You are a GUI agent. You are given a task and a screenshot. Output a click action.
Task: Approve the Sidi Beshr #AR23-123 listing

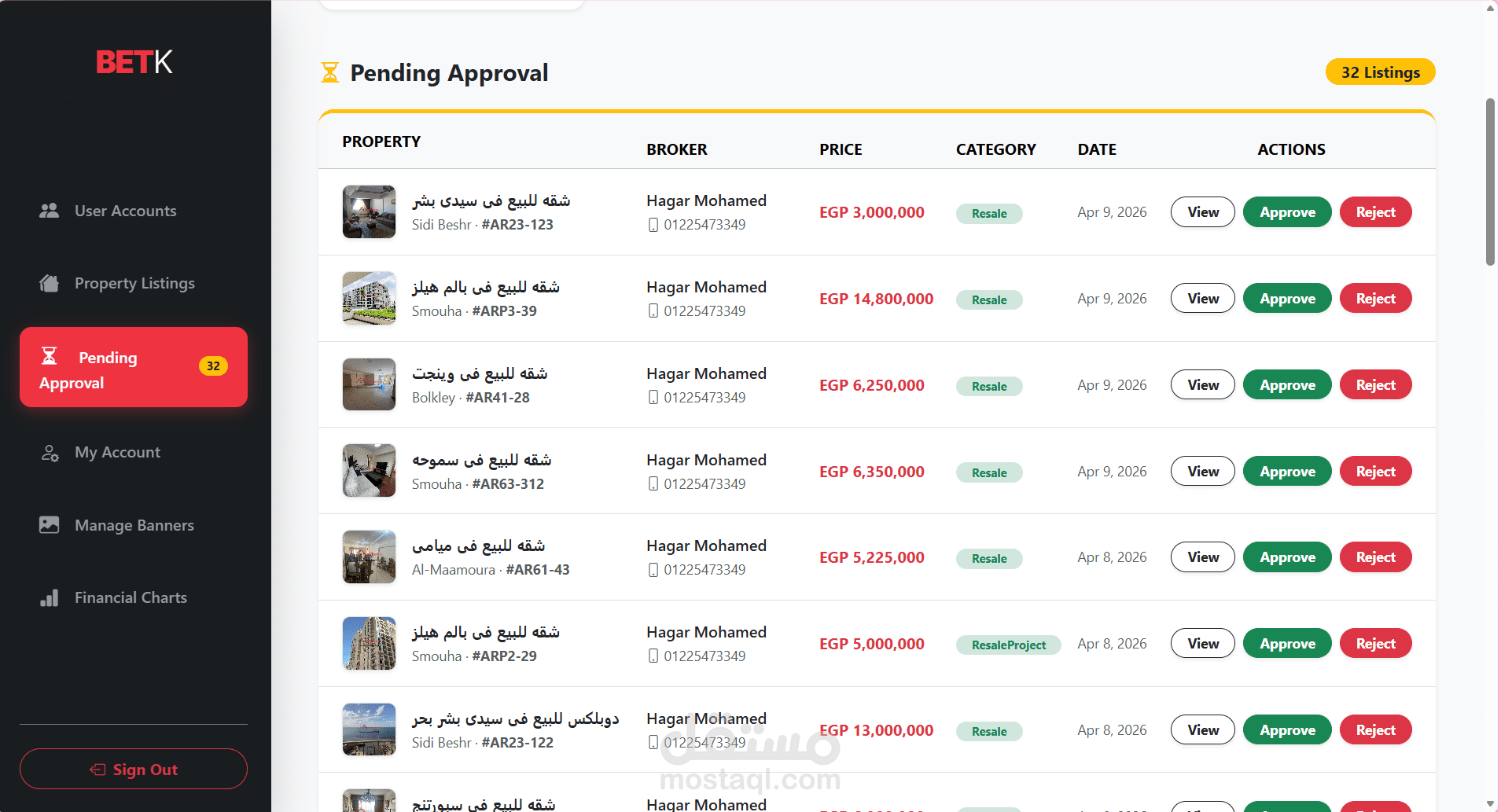click(1286, 212)
